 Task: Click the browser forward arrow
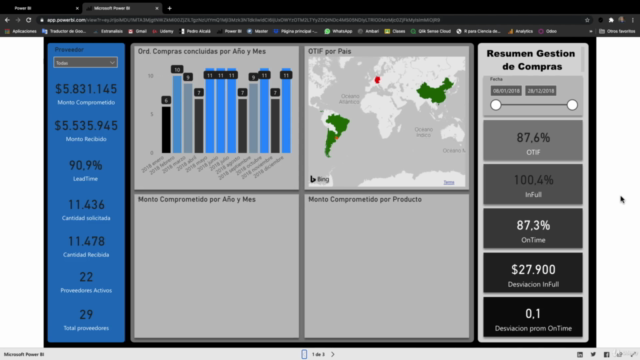(x=18, y=20)
